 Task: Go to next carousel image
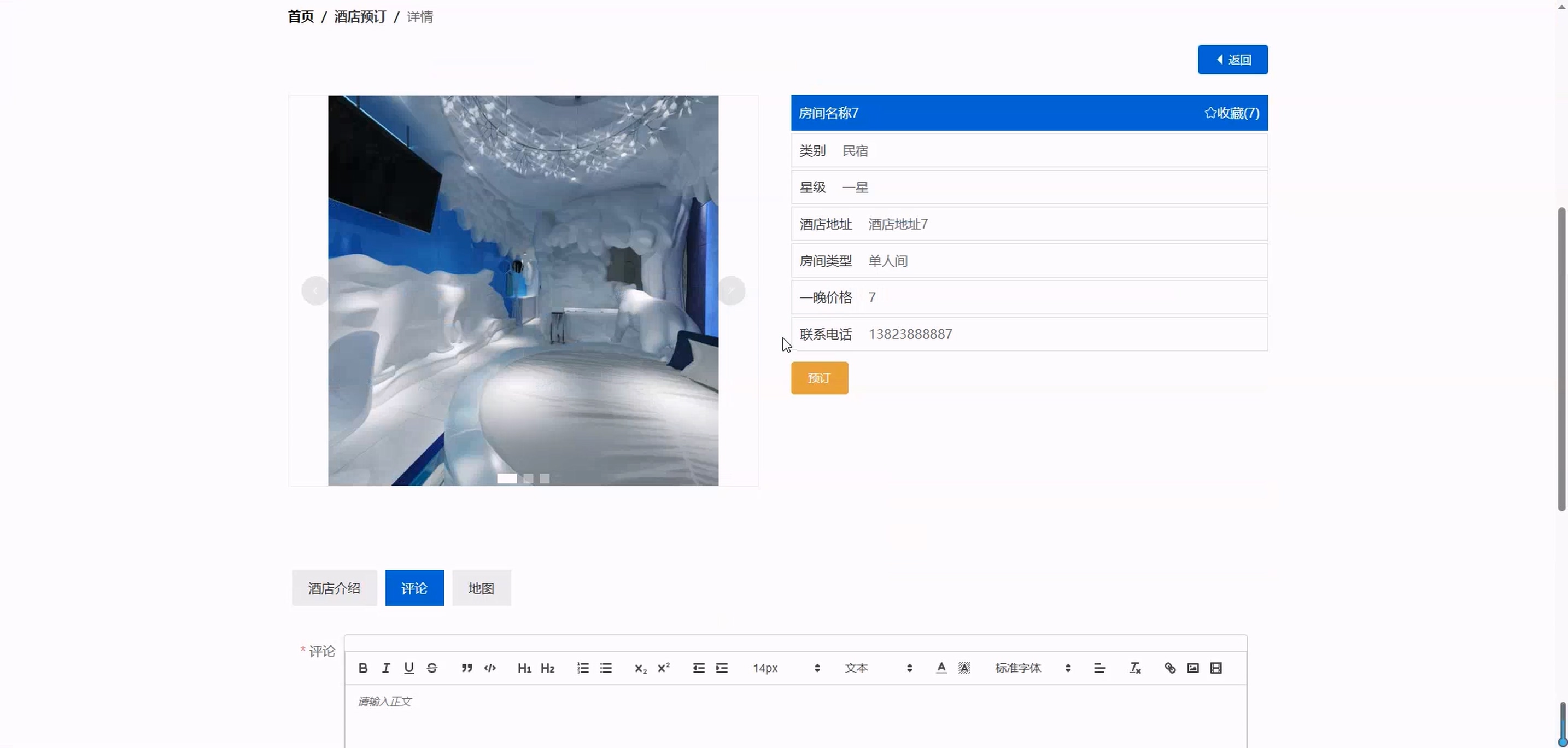(731, 290)
